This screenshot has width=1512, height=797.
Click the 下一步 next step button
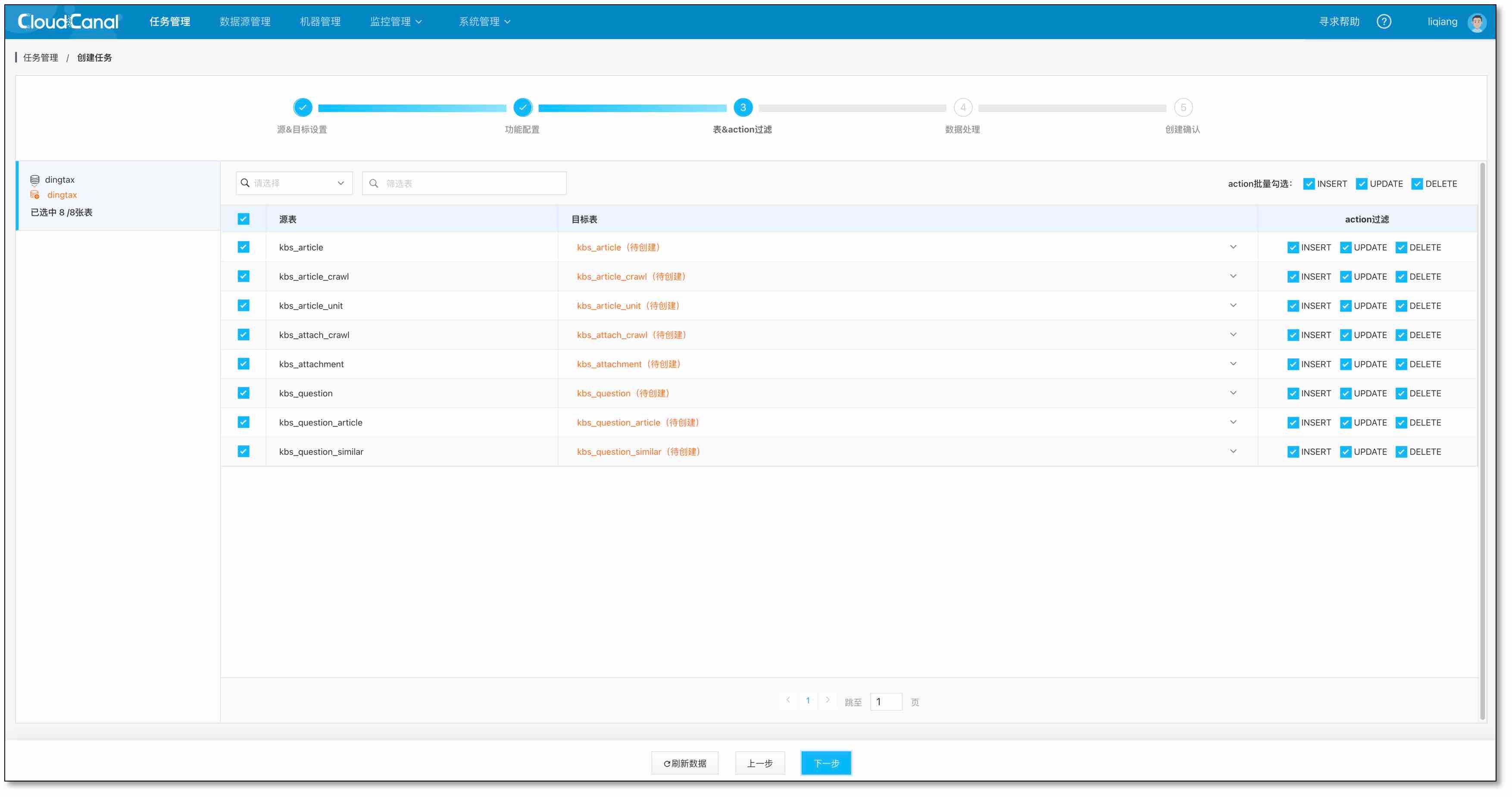[826, 763]
